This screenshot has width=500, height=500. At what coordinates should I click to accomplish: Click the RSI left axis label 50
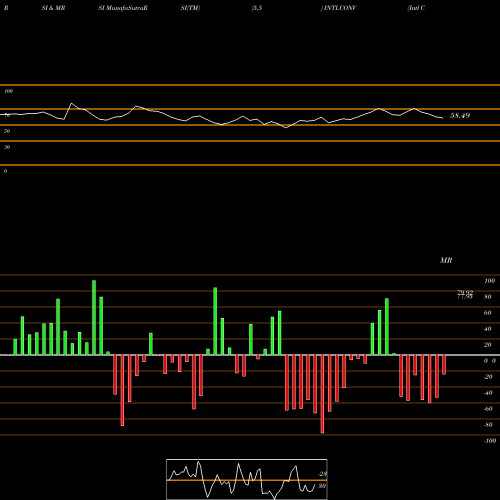point(7,131)
